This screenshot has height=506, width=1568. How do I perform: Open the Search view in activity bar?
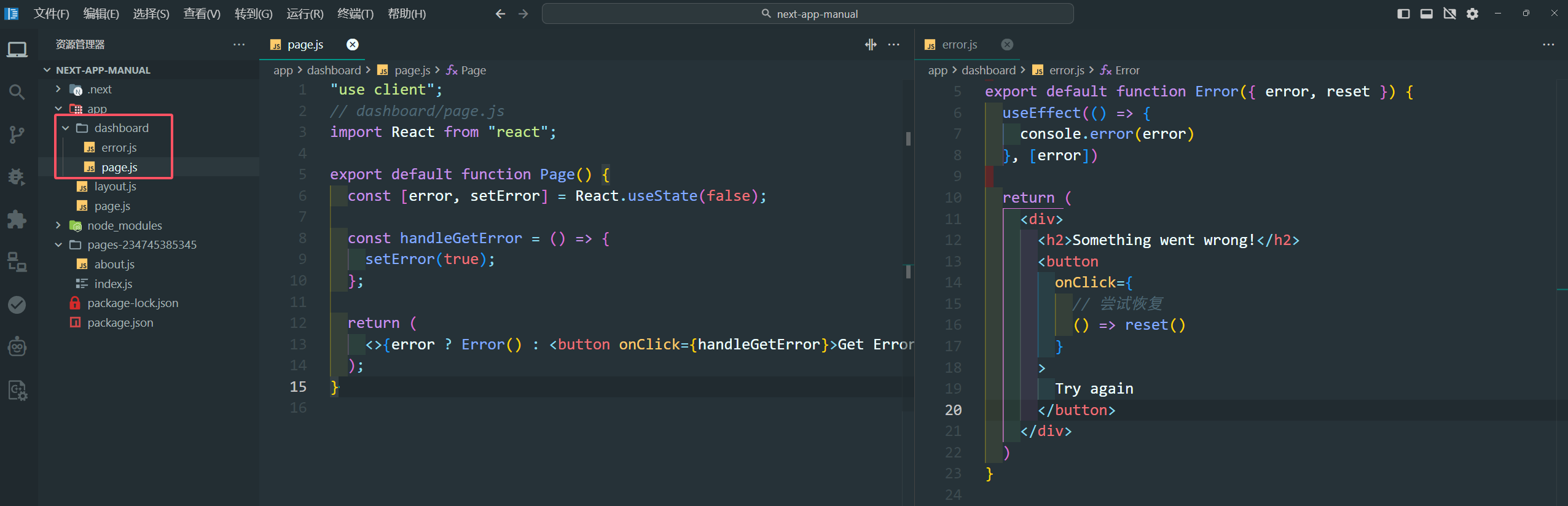click(17, 92)
